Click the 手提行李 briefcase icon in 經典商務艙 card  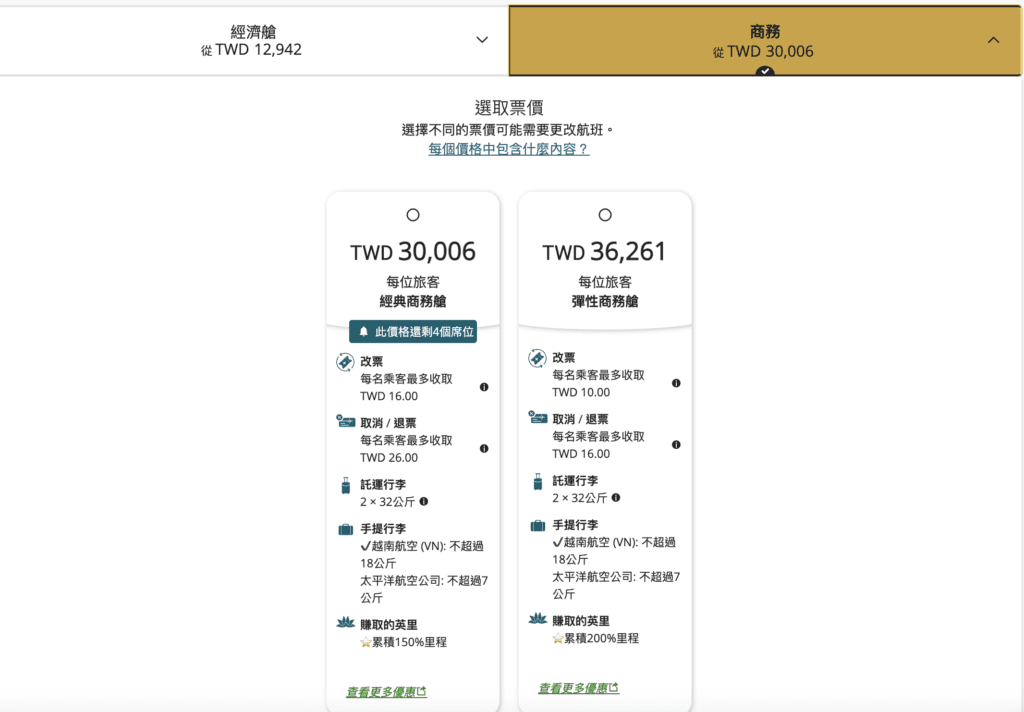click(x=345, y=529)
